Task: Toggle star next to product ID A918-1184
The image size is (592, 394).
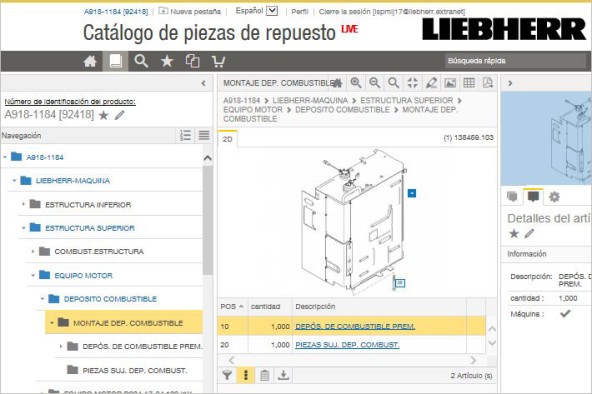Action: 103,115
